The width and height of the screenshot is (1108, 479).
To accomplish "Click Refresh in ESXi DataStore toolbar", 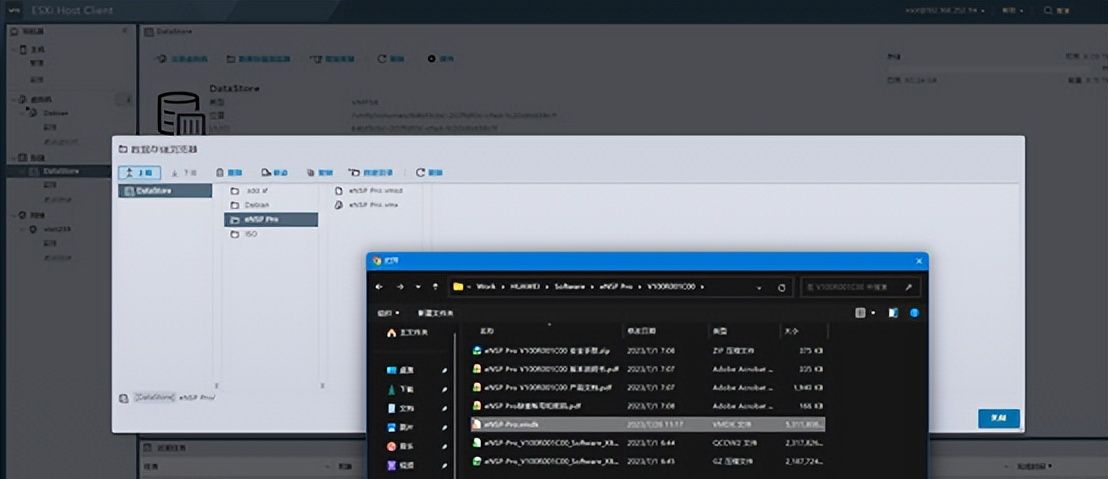I will click(x=391, y=59).
